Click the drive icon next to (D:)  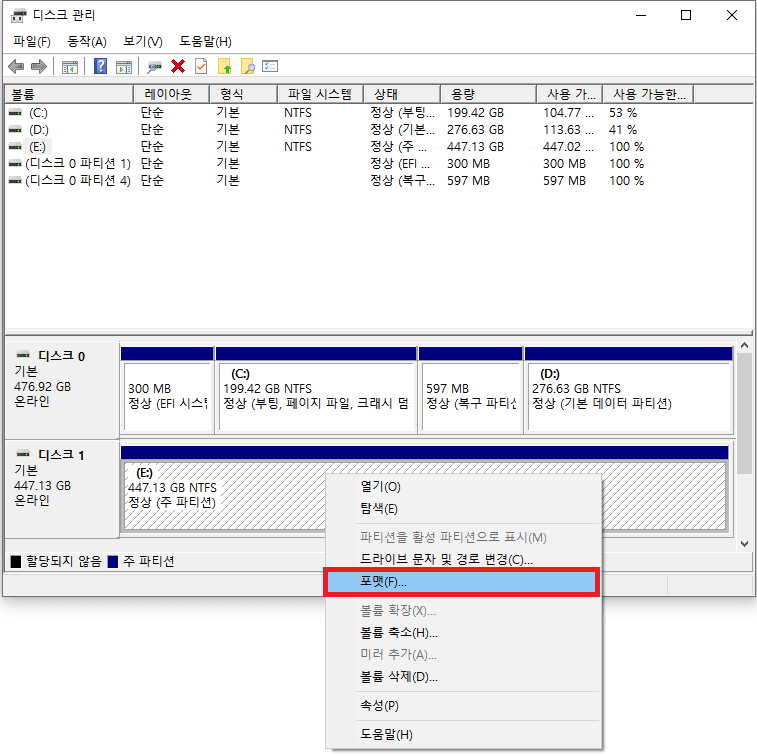click(x=15, y=129)
